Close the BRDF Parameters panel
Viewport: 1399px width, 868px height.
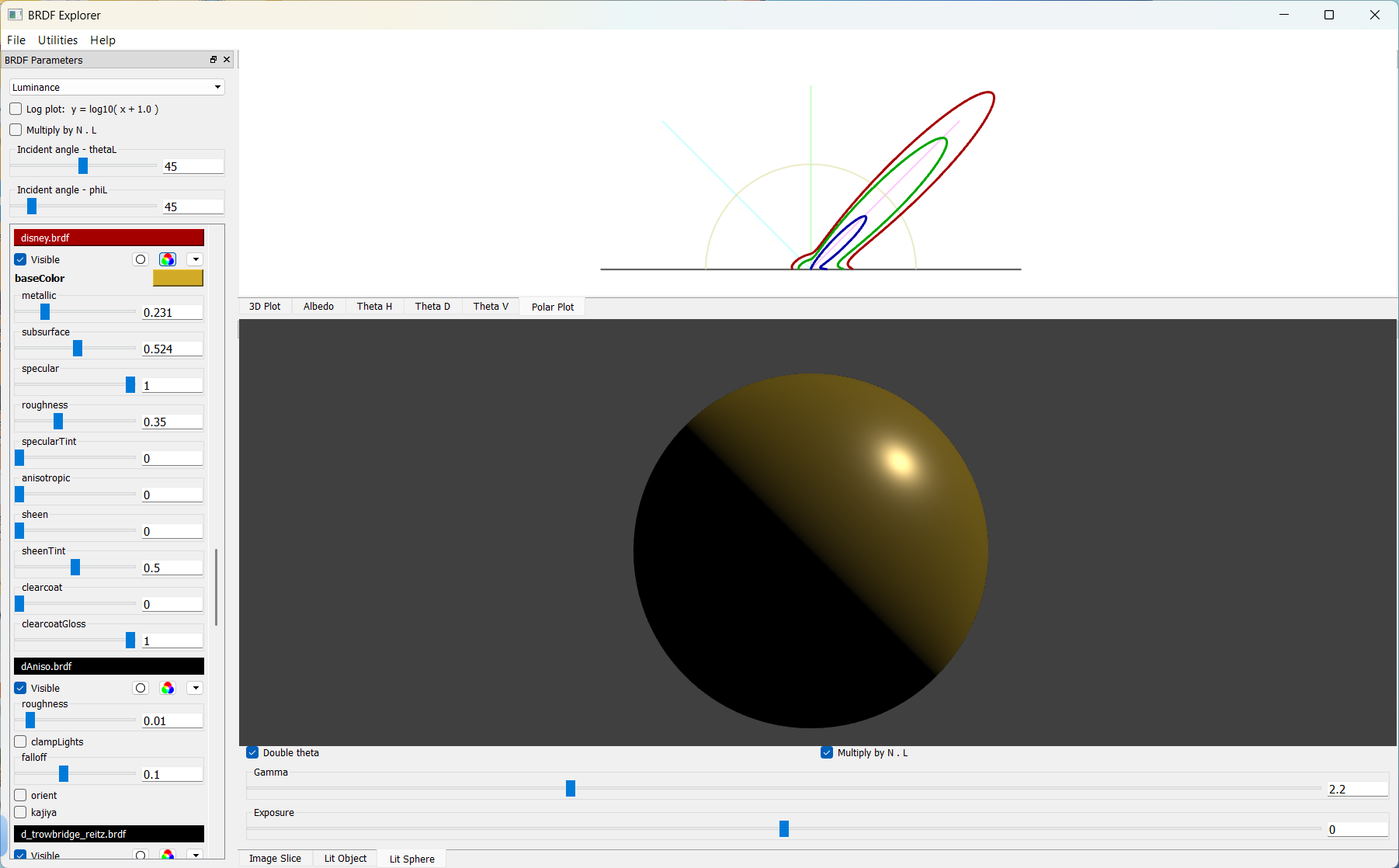tap(227, 60)
